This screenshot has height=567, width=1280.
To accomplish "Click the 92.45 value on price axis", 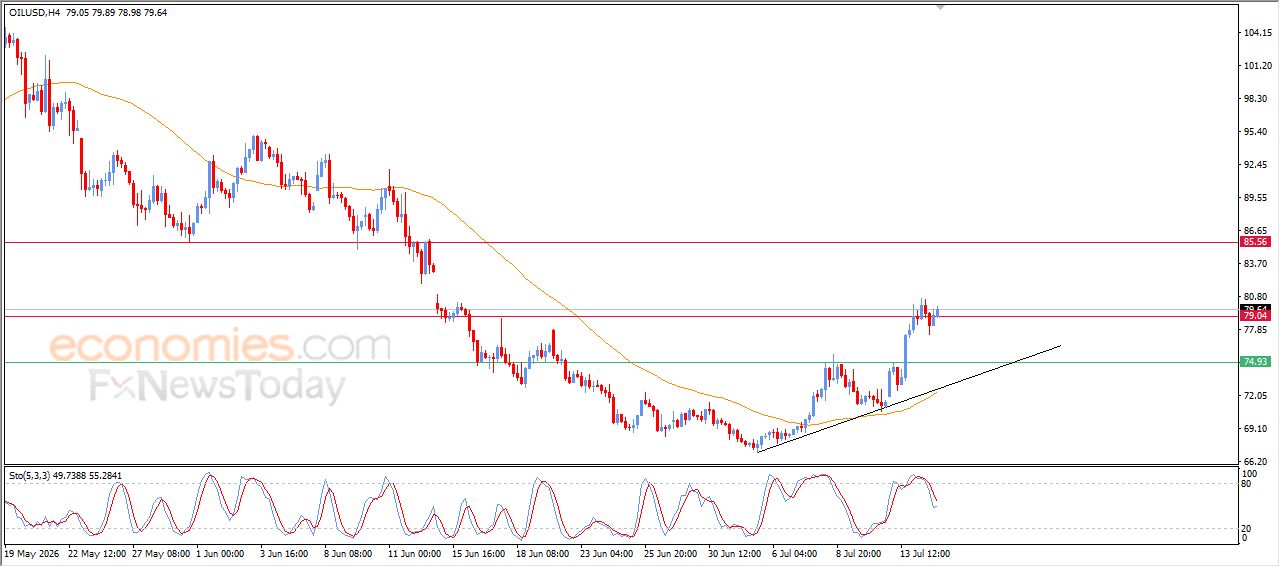I will click(1255, 165).
